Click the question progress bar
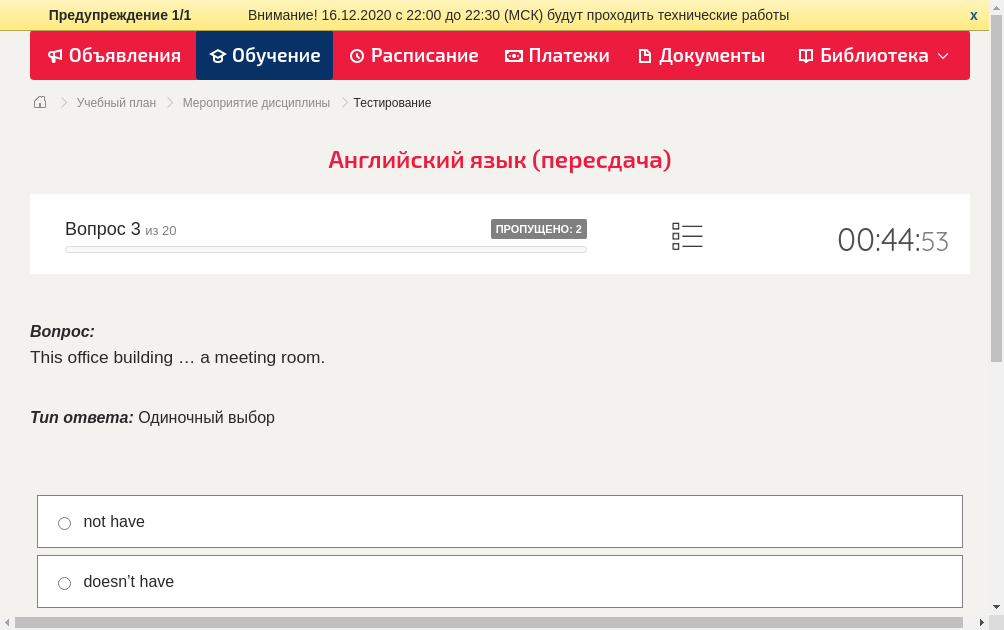 coord(325,249)
